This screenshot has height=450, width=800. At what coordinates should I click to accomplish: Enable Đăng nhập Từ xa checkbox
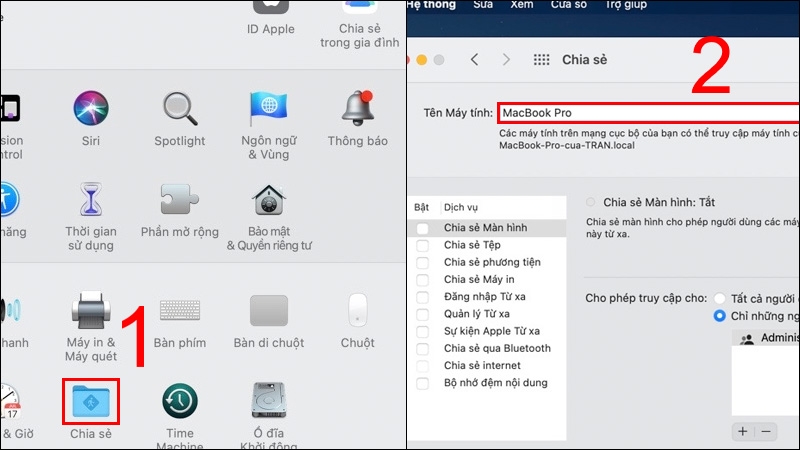[422, 297]
